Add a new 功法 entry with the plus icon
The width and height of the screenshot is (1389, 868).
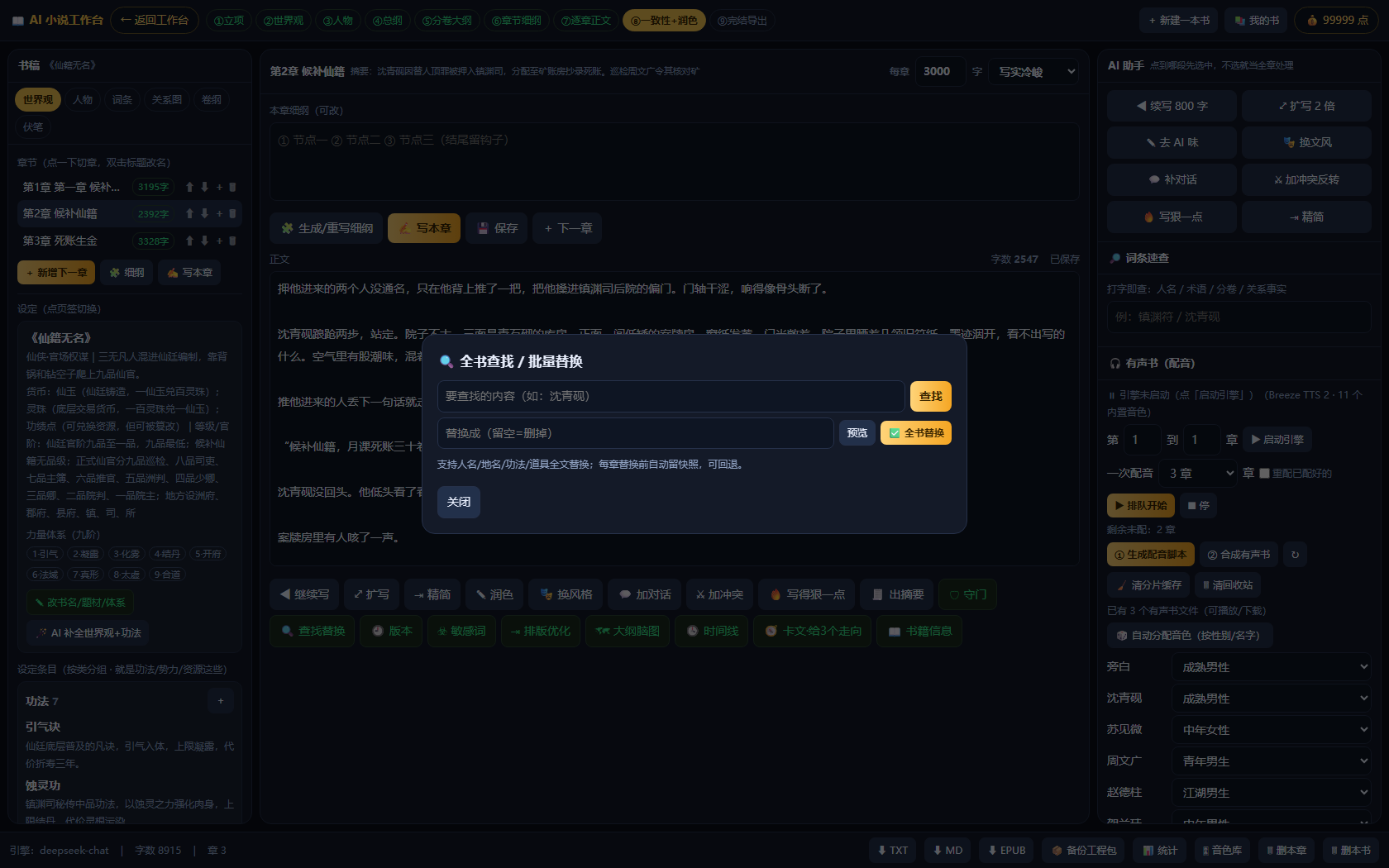pyautogui.click(x=221, y=701)
